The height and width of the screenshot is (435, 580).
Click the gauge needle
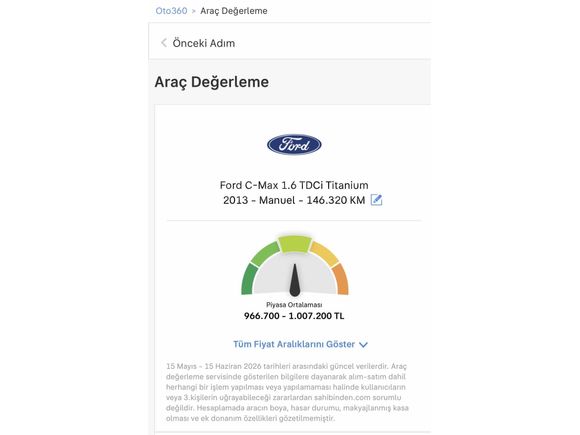point(295,280)
